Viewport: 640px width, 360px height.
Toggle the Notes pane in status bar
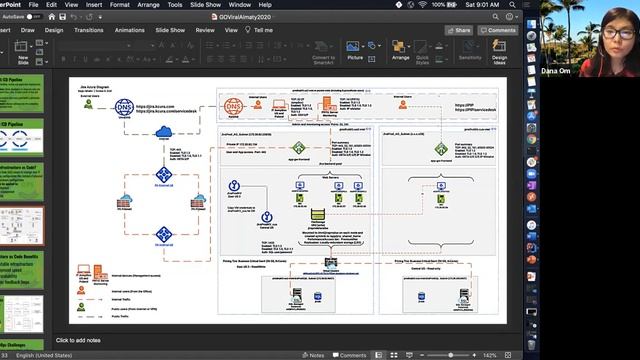point(313,355)
